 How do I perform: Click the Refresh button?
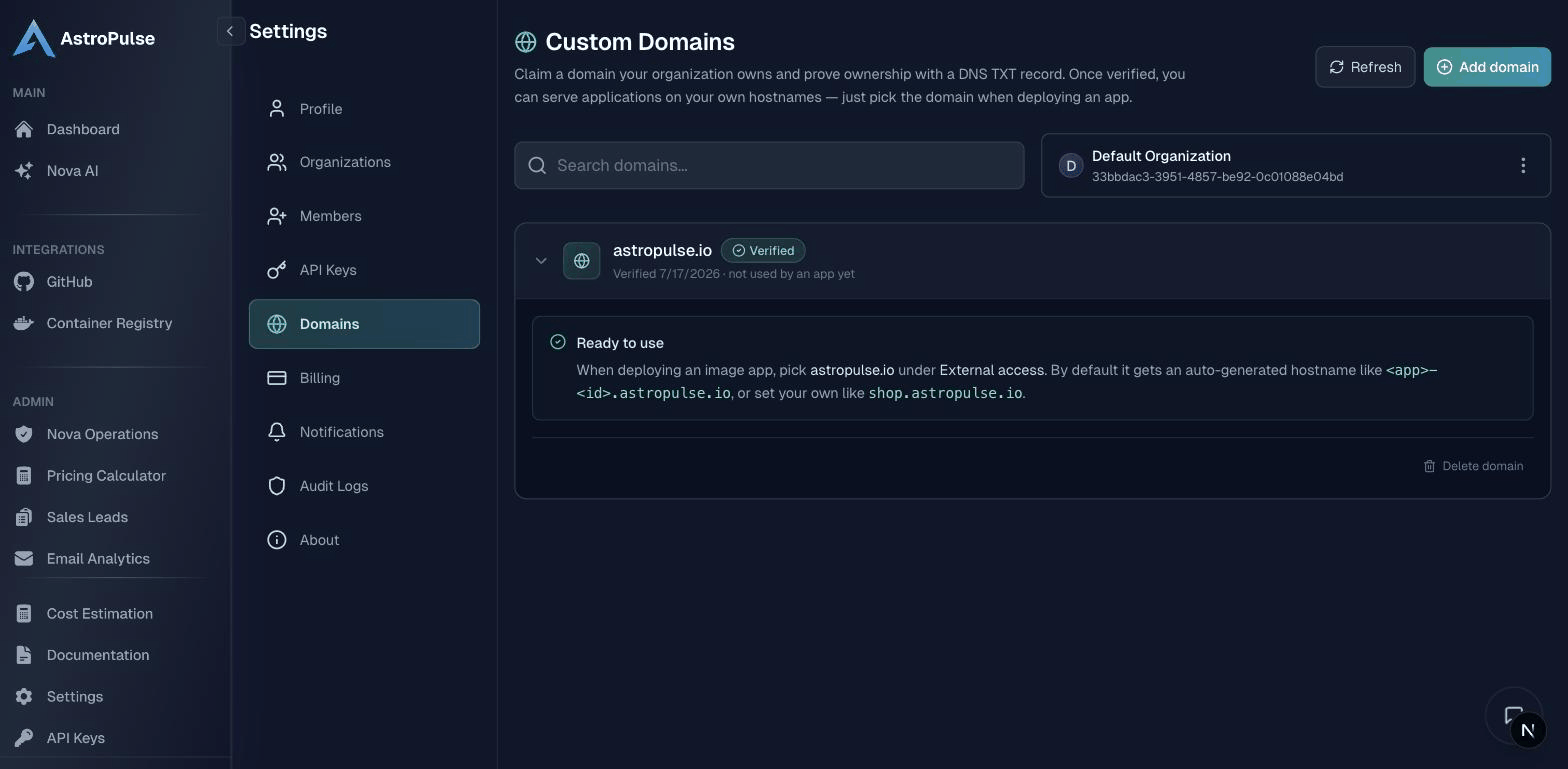[1365, 67]
